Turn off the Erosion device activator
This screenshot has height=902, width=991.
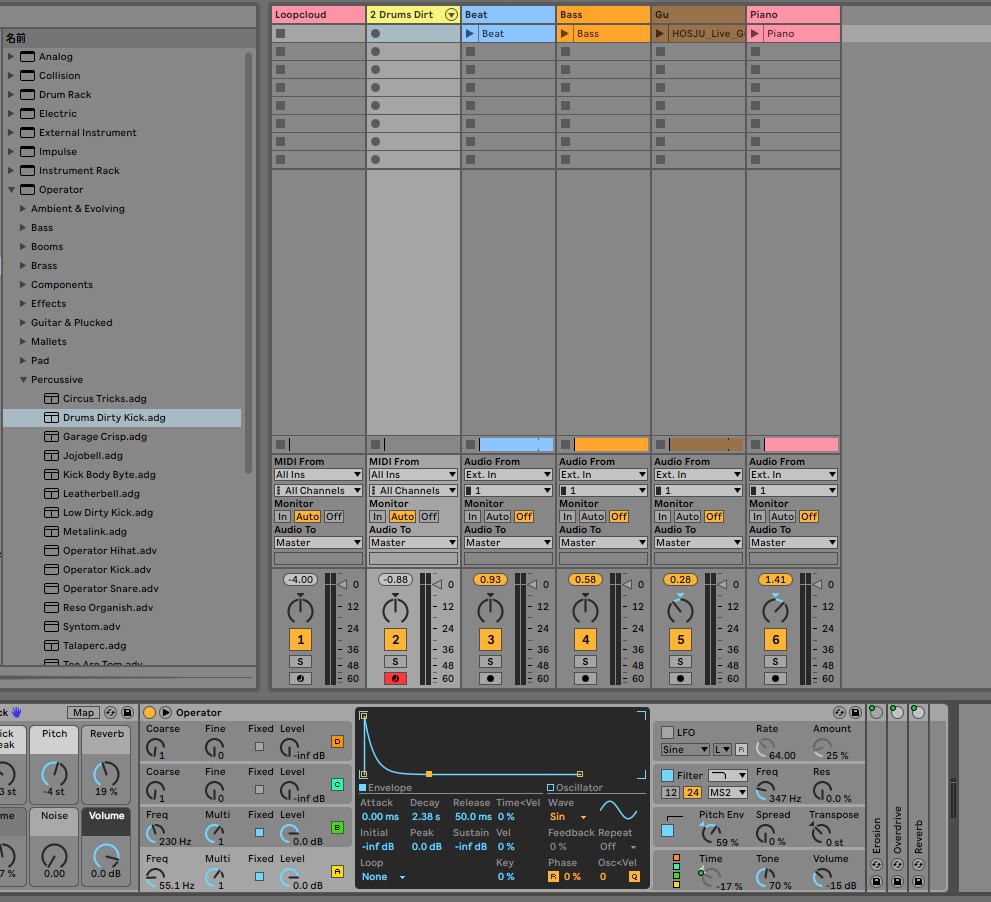coord(876,712)
